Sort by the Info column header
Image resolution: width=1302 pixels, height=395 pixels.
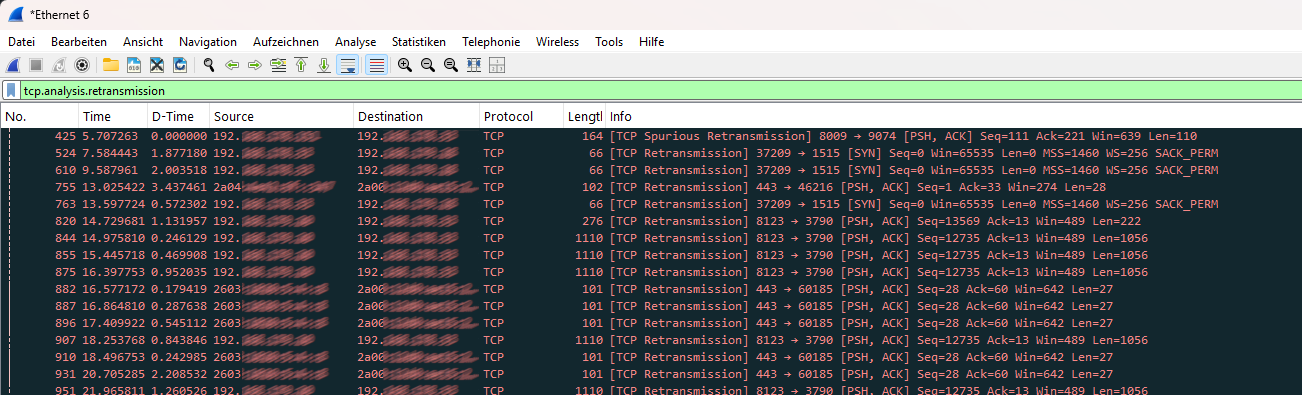coord(953,116)
